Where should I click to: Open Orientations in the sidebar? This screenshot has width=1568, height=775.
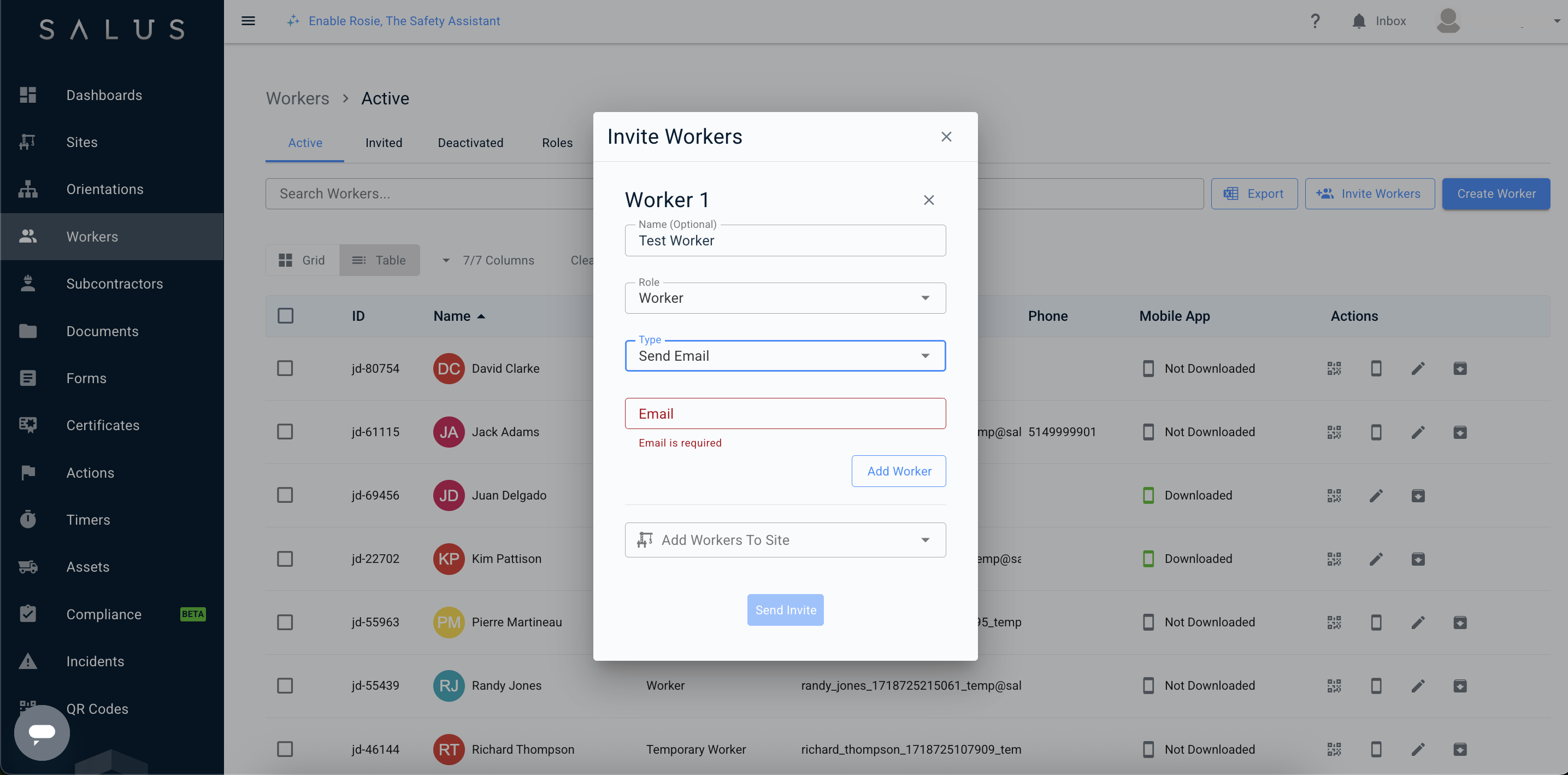coord(112,189)
